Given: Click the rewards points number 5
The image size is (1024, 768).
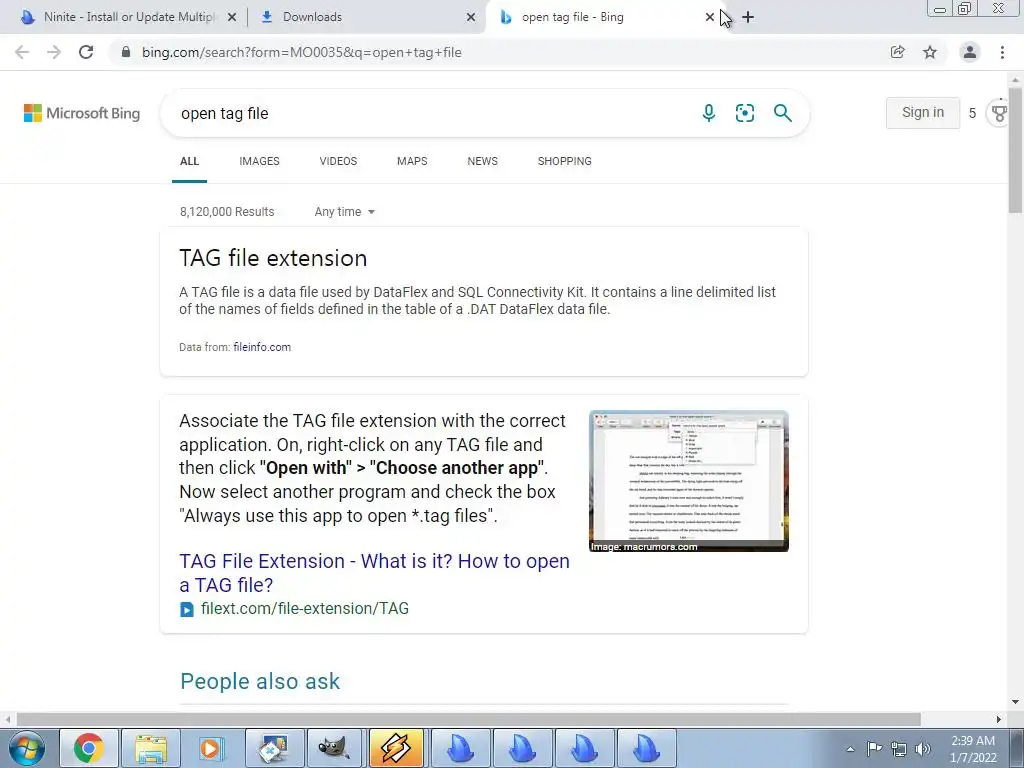Looking at the screenshot, I should (x=972, y=113).
